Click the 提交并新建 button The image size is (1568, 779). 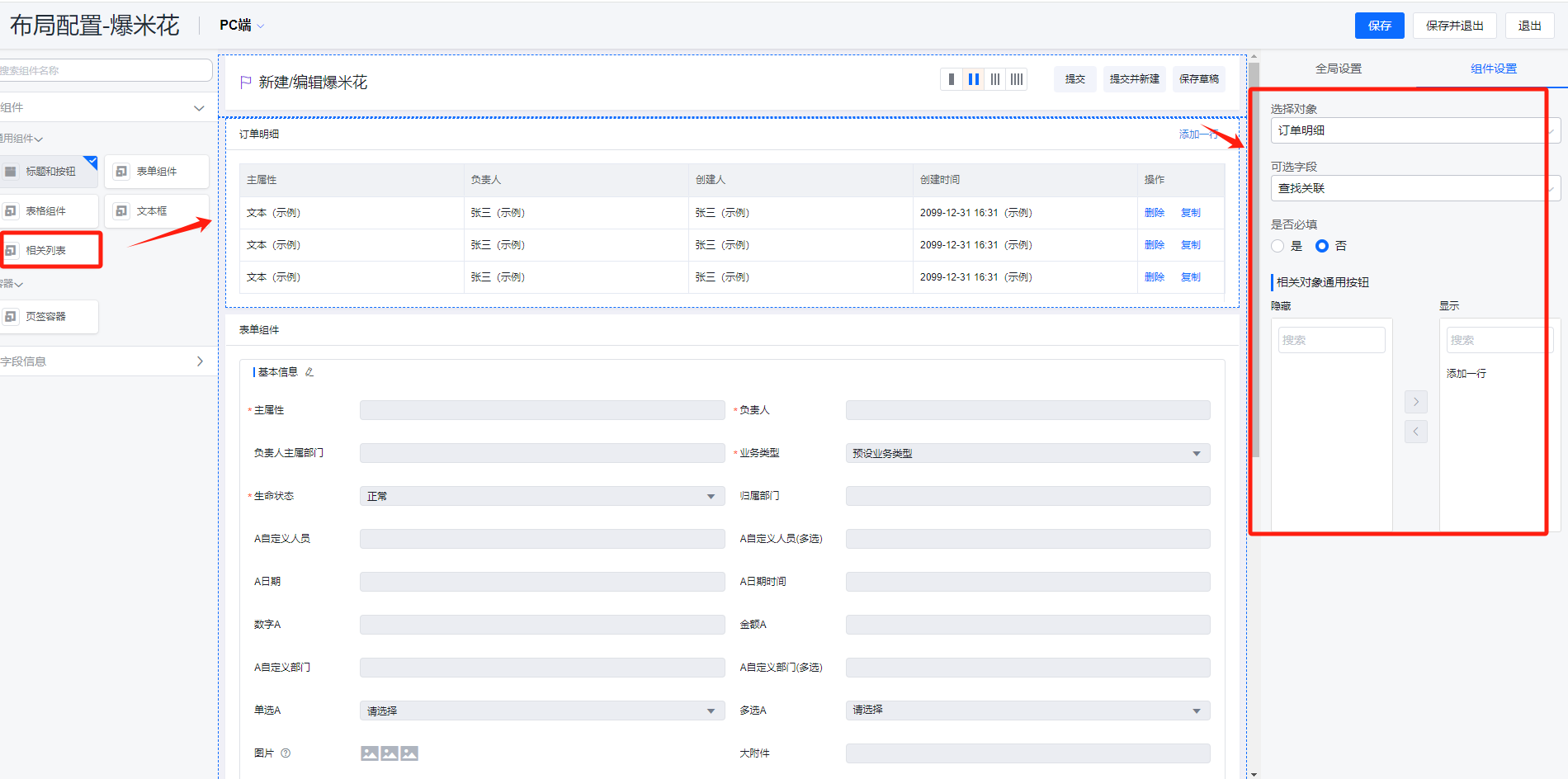[x=1134, y=79]
